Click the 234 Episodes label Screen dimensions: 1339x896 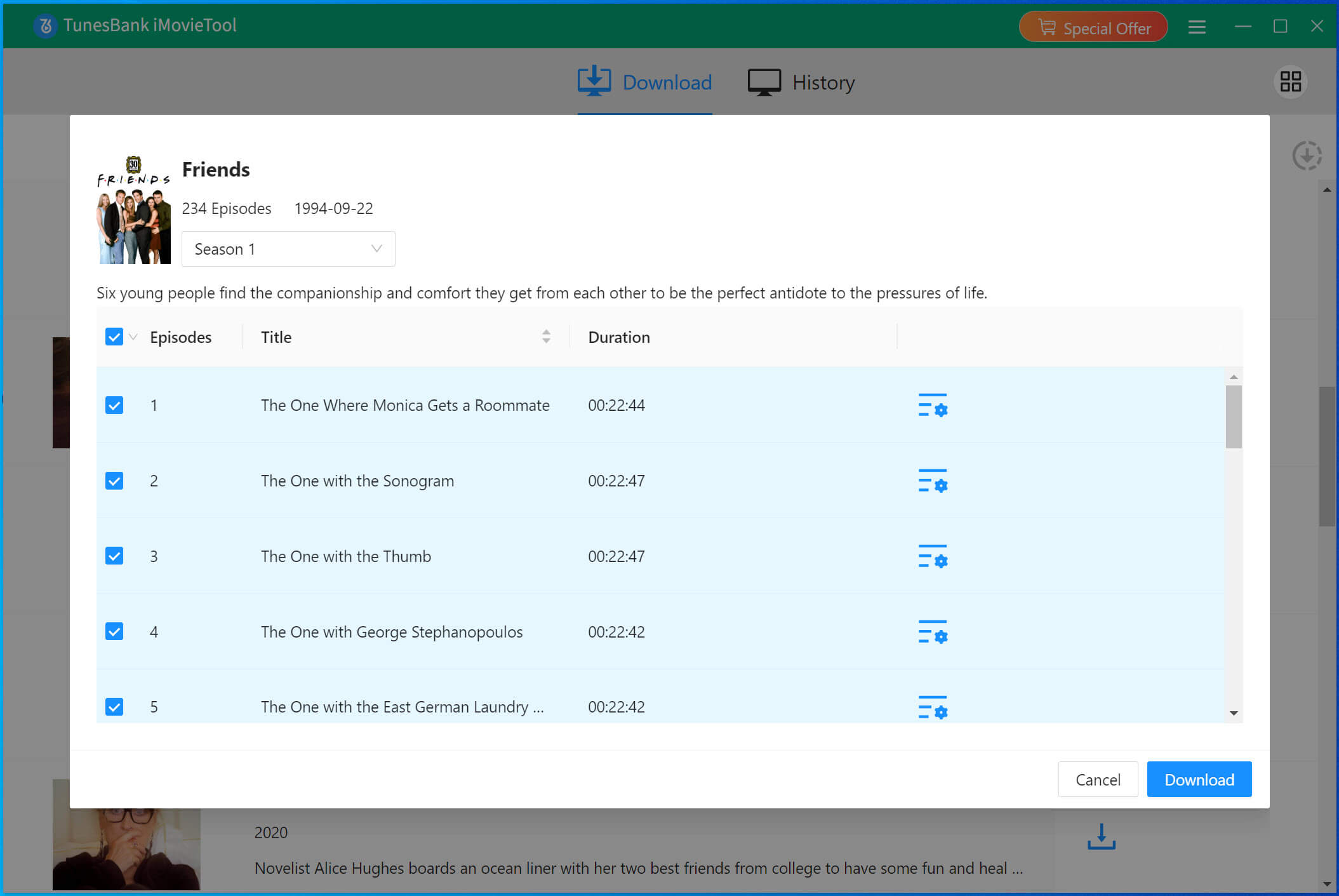227,208
